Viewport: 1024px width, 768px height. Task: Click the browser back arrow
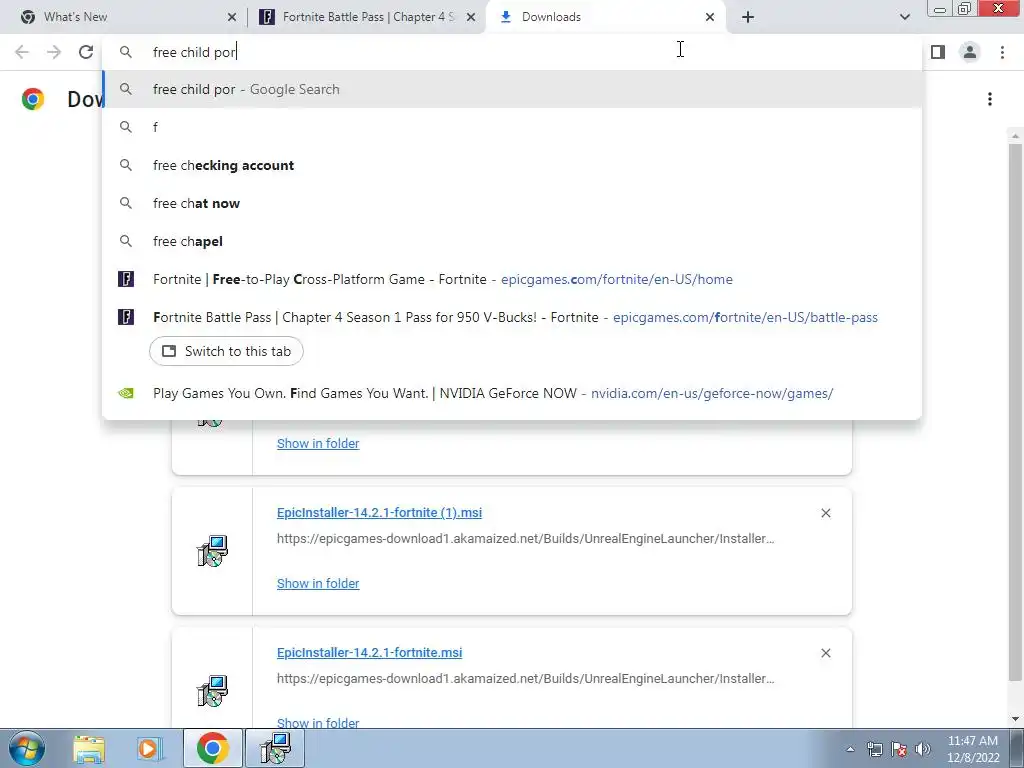pyautogui.click(x=22, y=52)
